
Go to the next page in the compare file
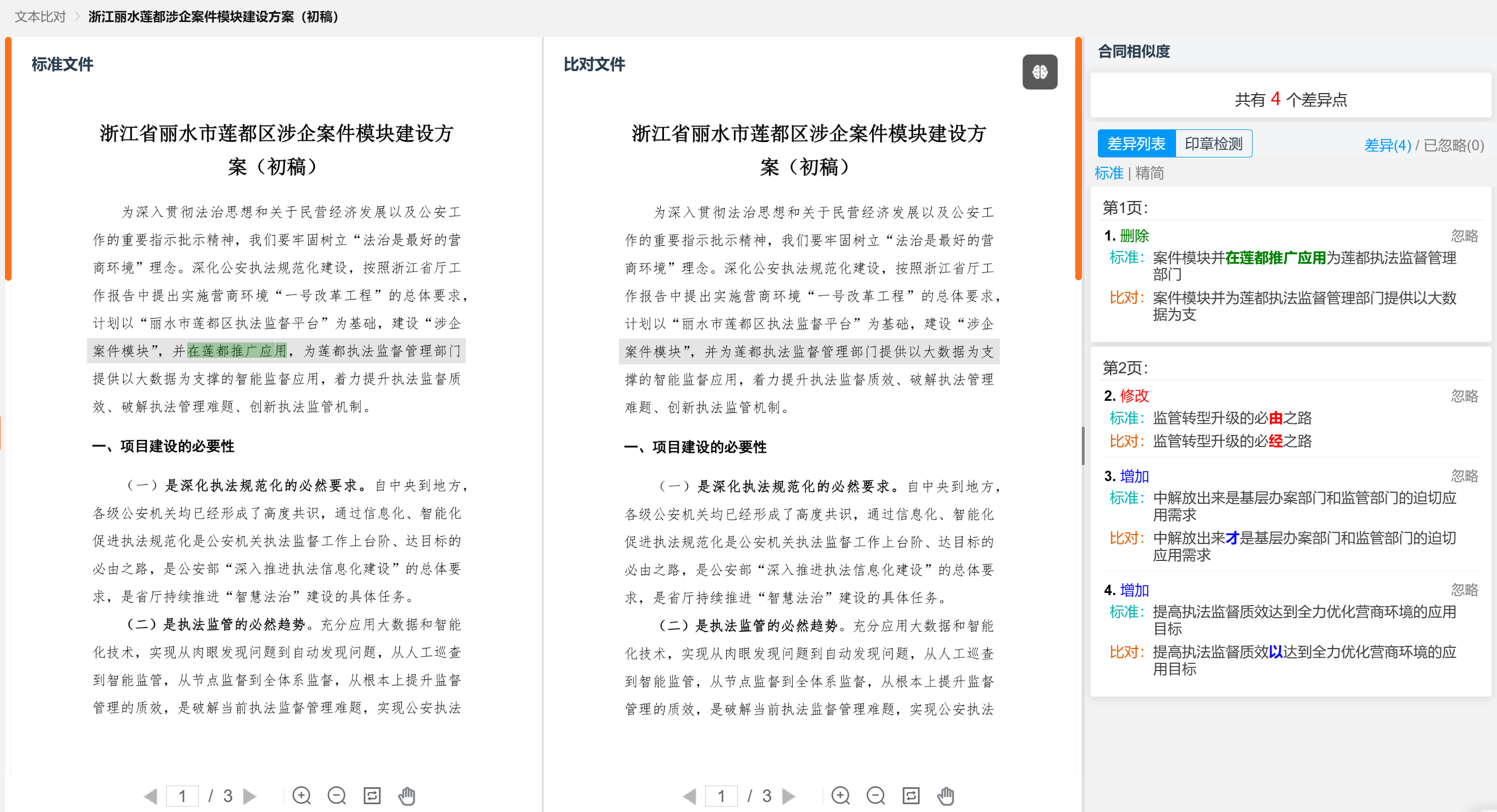pos(789,795)
